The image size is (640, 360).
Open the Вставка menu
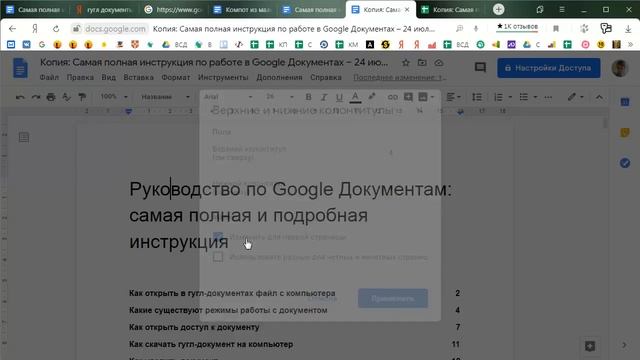138,78
